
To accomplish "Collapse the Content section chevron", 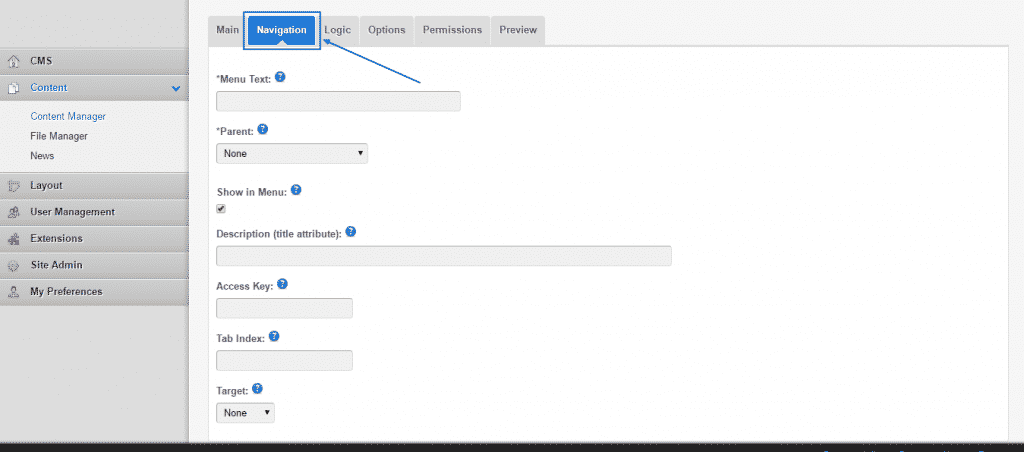I will pos(176,88).
